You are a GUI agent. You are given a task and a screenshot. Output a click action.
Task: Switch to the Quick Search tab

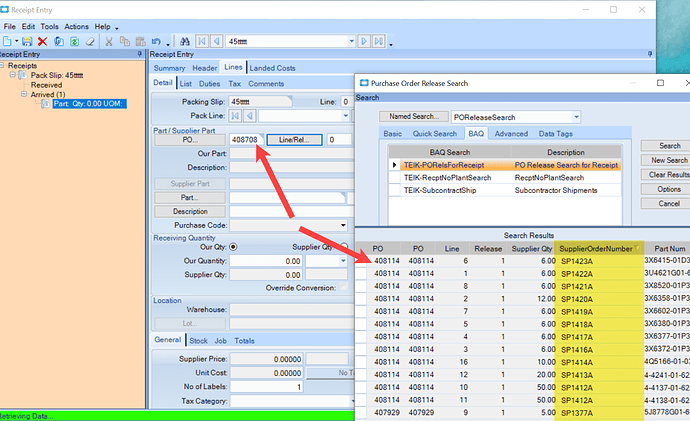pyautogui.click(x=435, y=134)
